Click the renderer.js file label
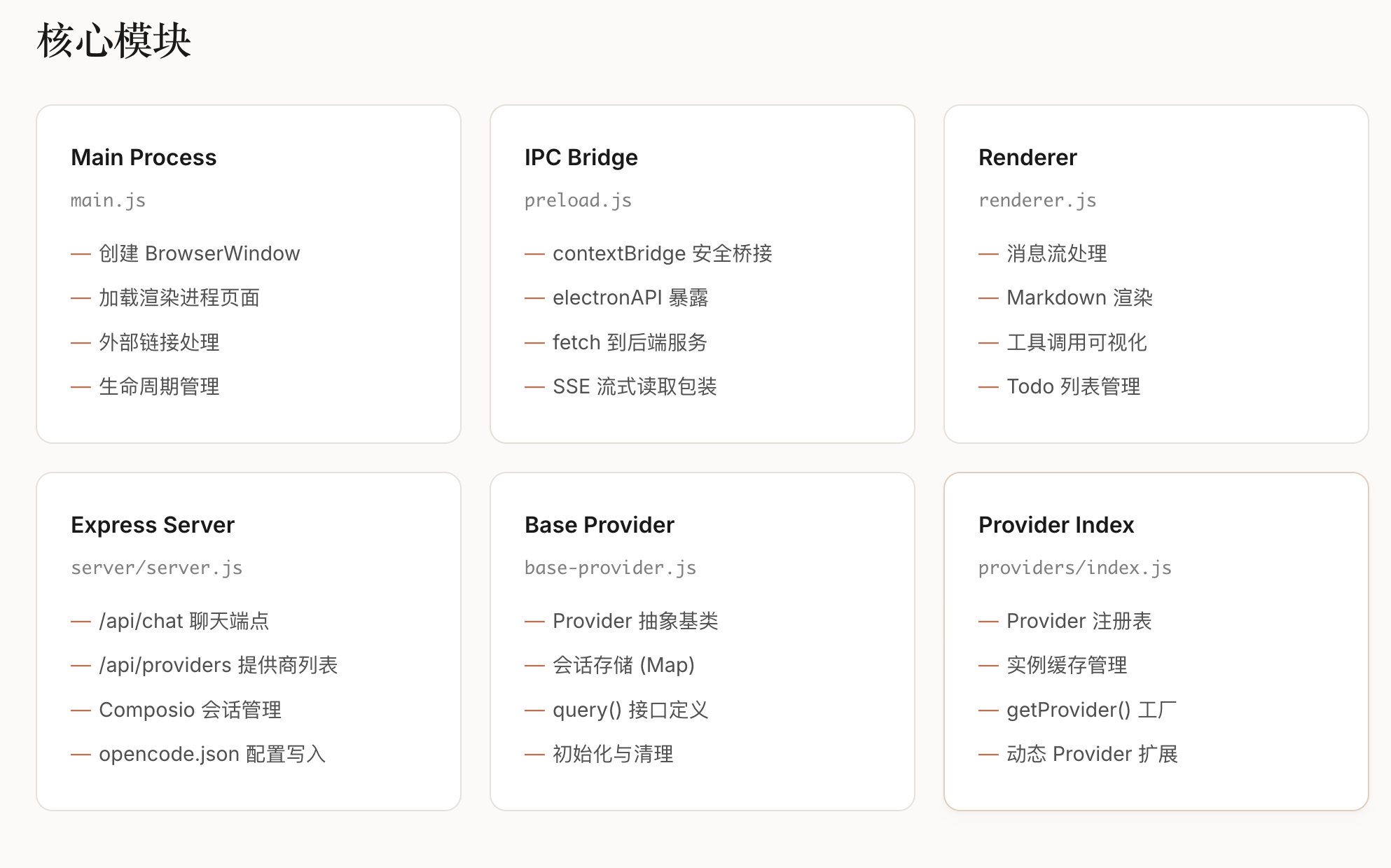Screen dimensions: 1391x868 (1037, 201)
